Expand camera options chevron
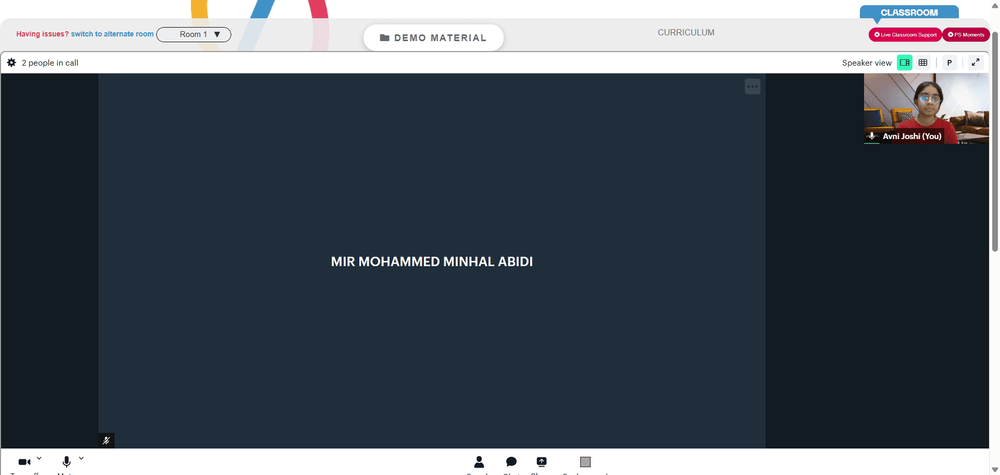Image resolution: width=1000 pixels, height=475 pixels. [x=40, y=458]
